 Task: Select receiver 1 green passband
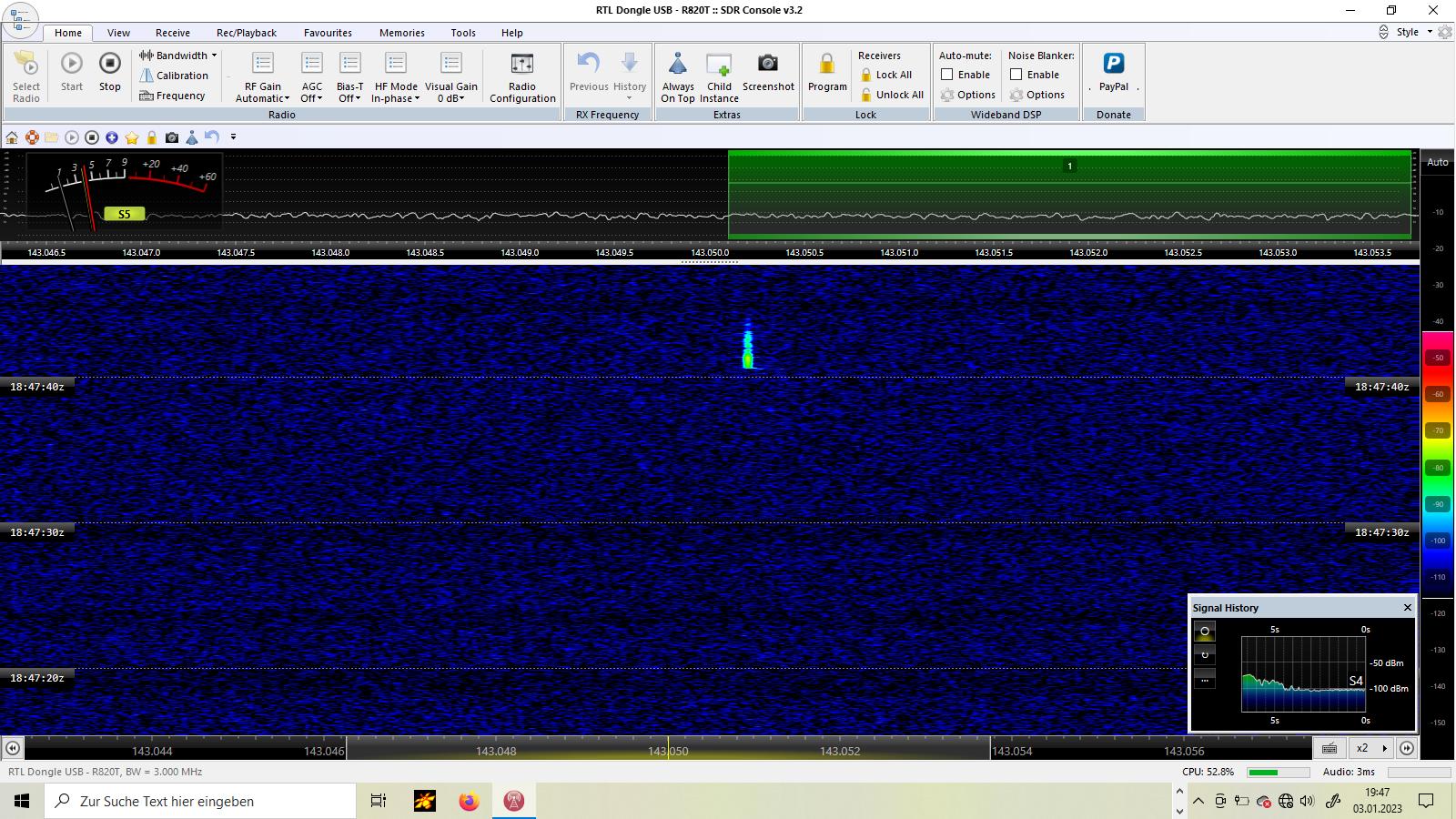point(1069,194)
